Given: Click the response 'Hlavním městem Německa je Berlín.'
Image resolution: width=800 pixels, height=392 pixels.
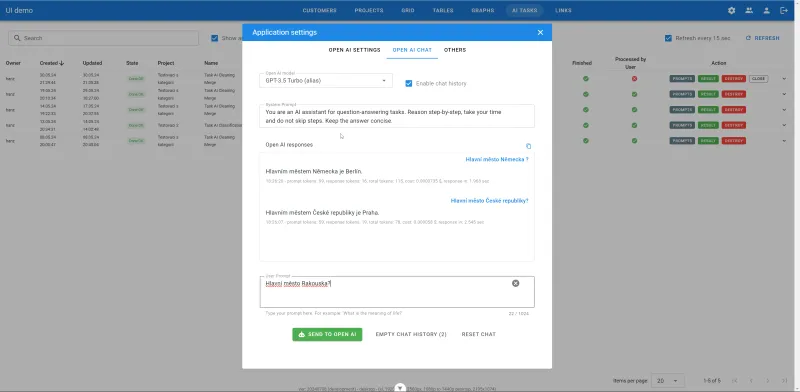Looking at the screenshot, I should pyautogui.click(x=314, y=172).
